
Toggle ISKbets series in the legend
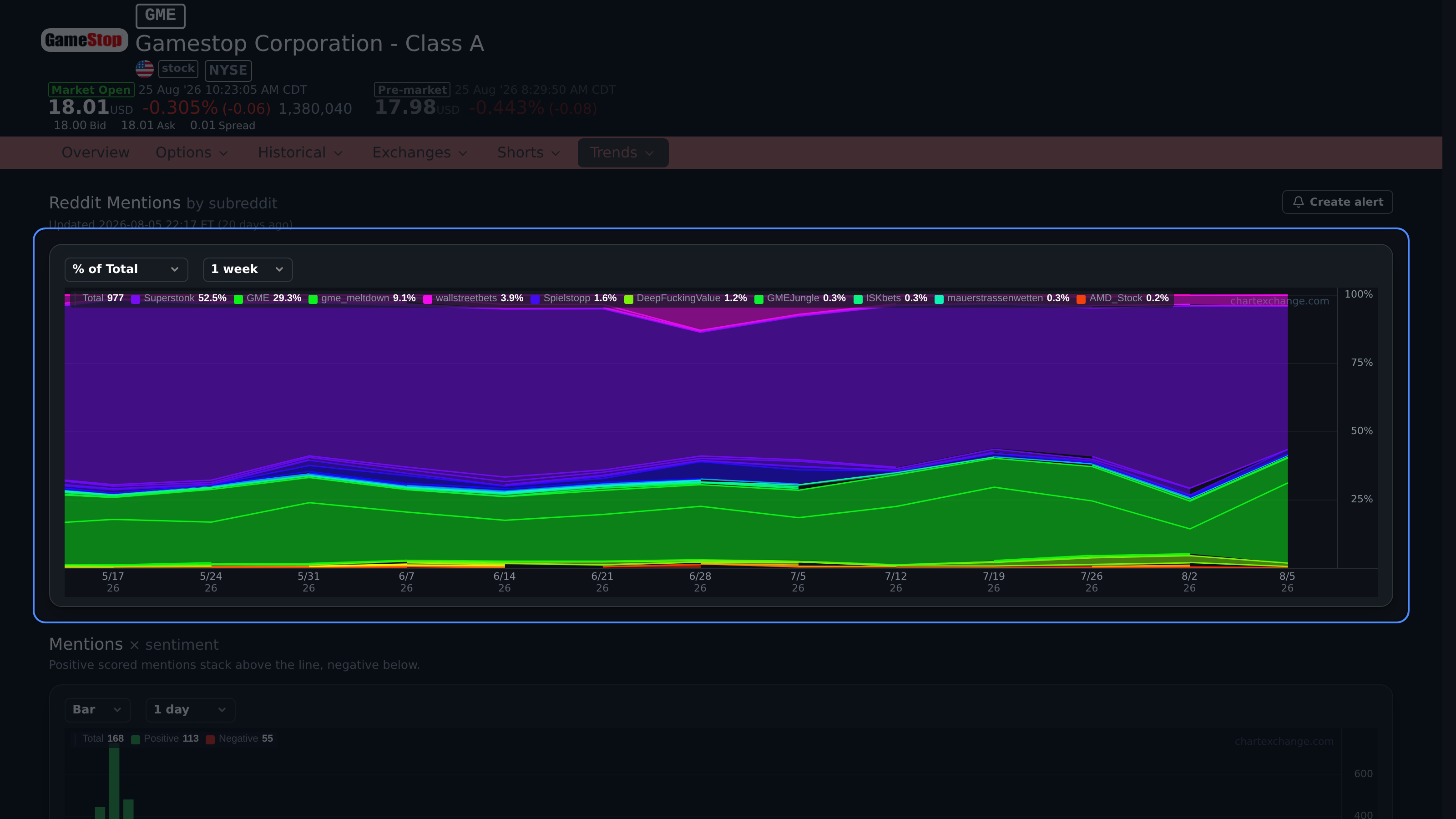890,298
